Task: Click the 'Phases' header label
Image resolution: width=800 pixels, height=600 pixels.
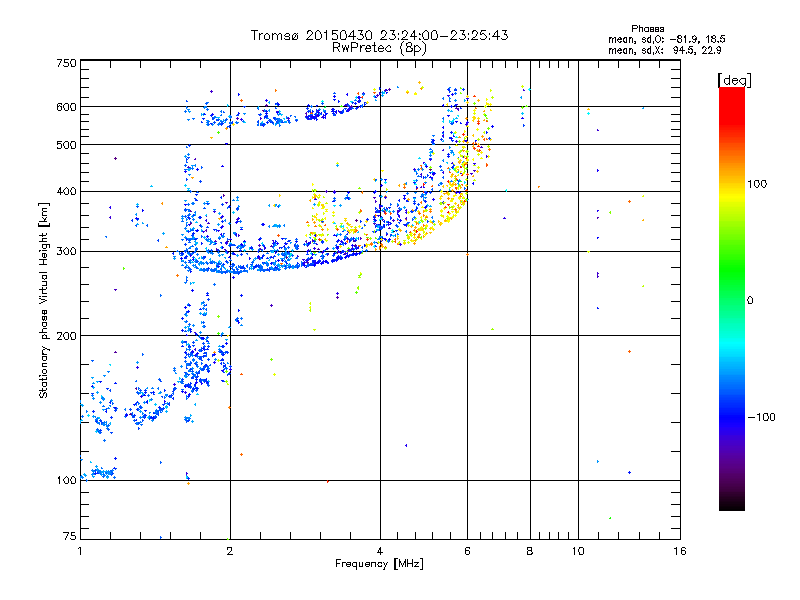Action: pos(647,29)
